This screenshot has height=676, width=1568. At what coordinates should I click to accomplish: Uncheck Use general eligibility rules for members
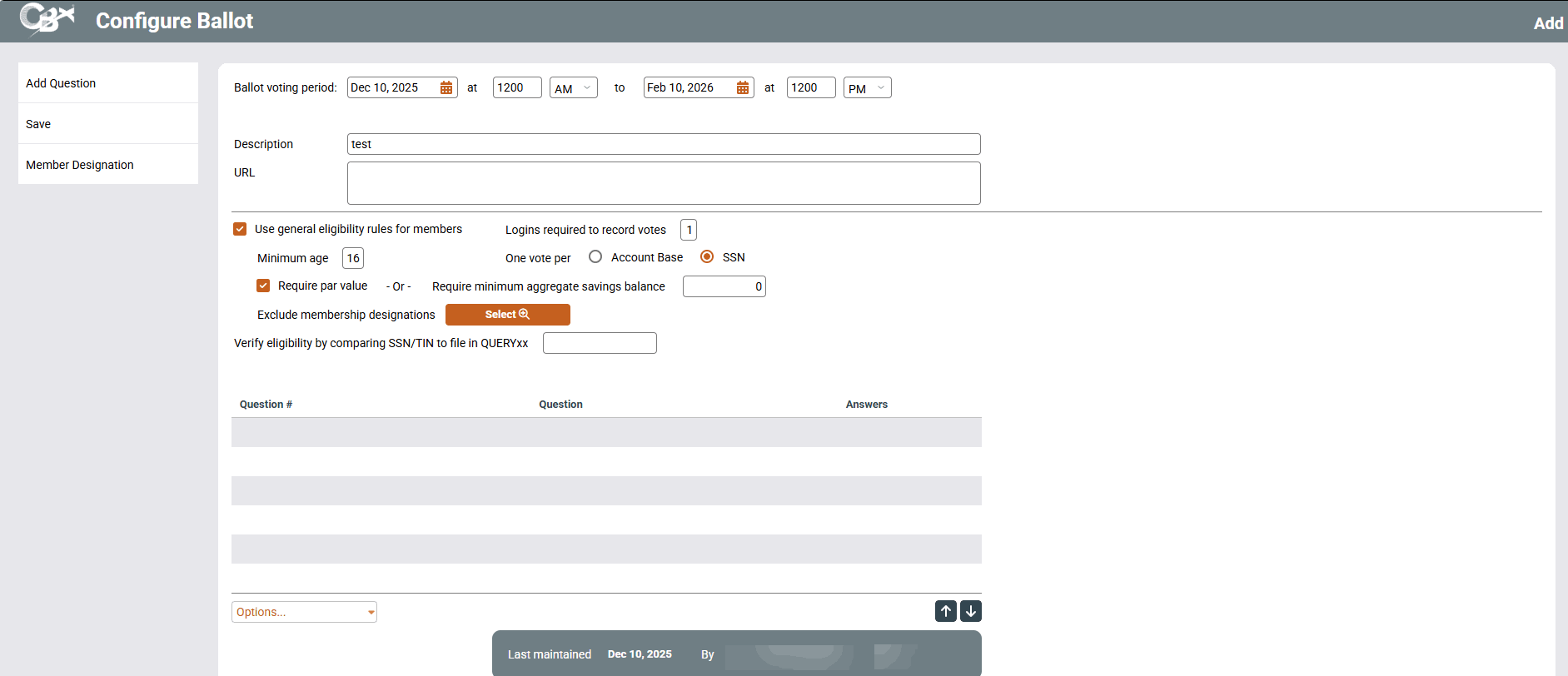point(240,229)
